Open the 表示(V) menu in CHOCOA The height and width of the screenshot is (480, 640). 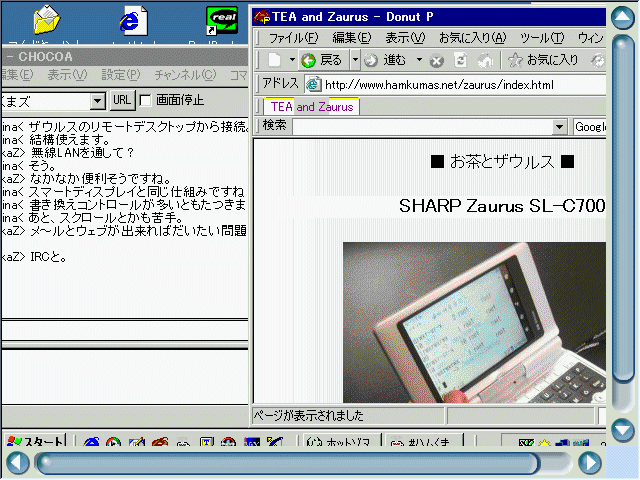coord(67,75)
